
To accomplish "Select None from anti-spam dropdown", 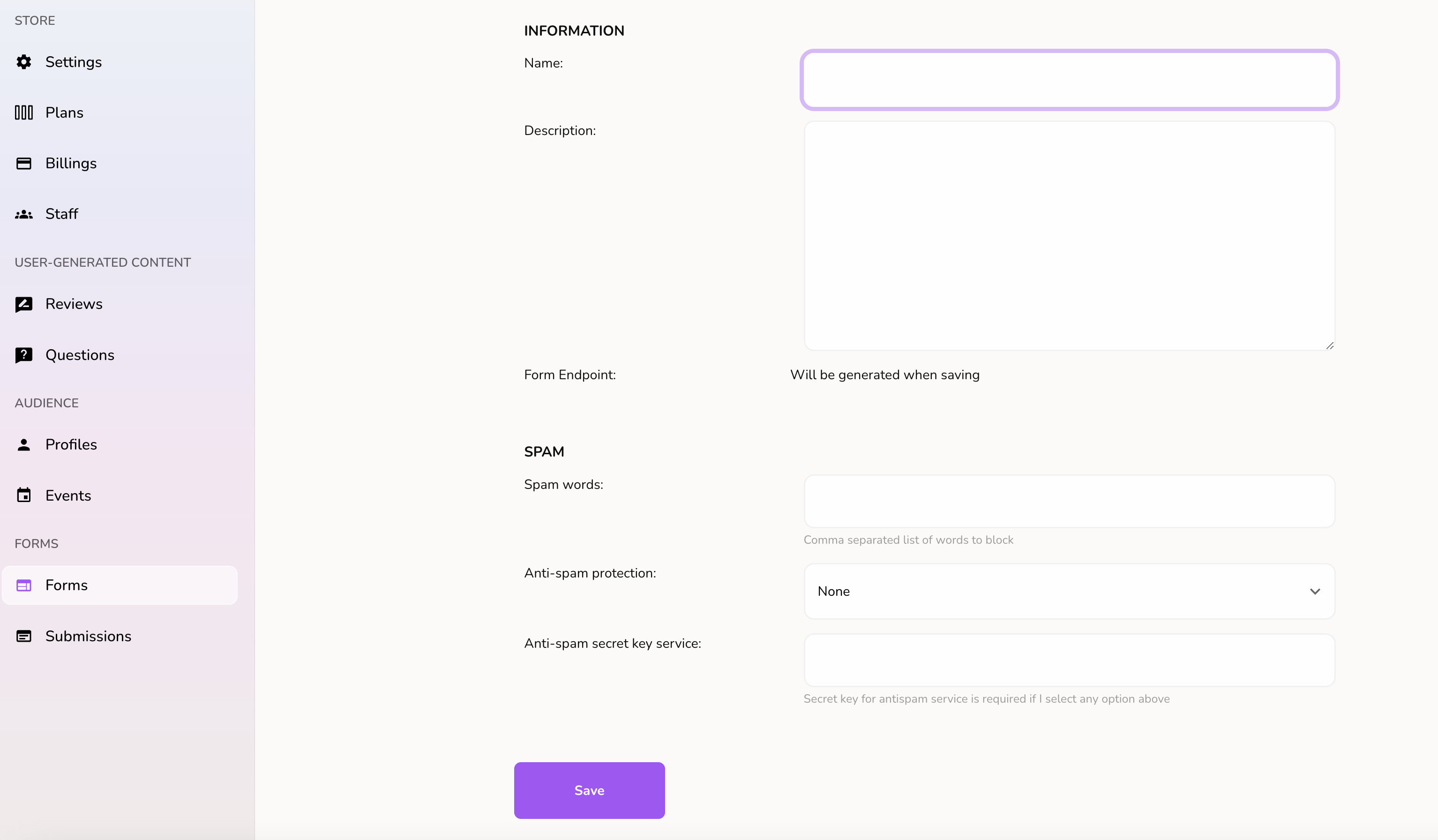I will tap(1068, 591).
